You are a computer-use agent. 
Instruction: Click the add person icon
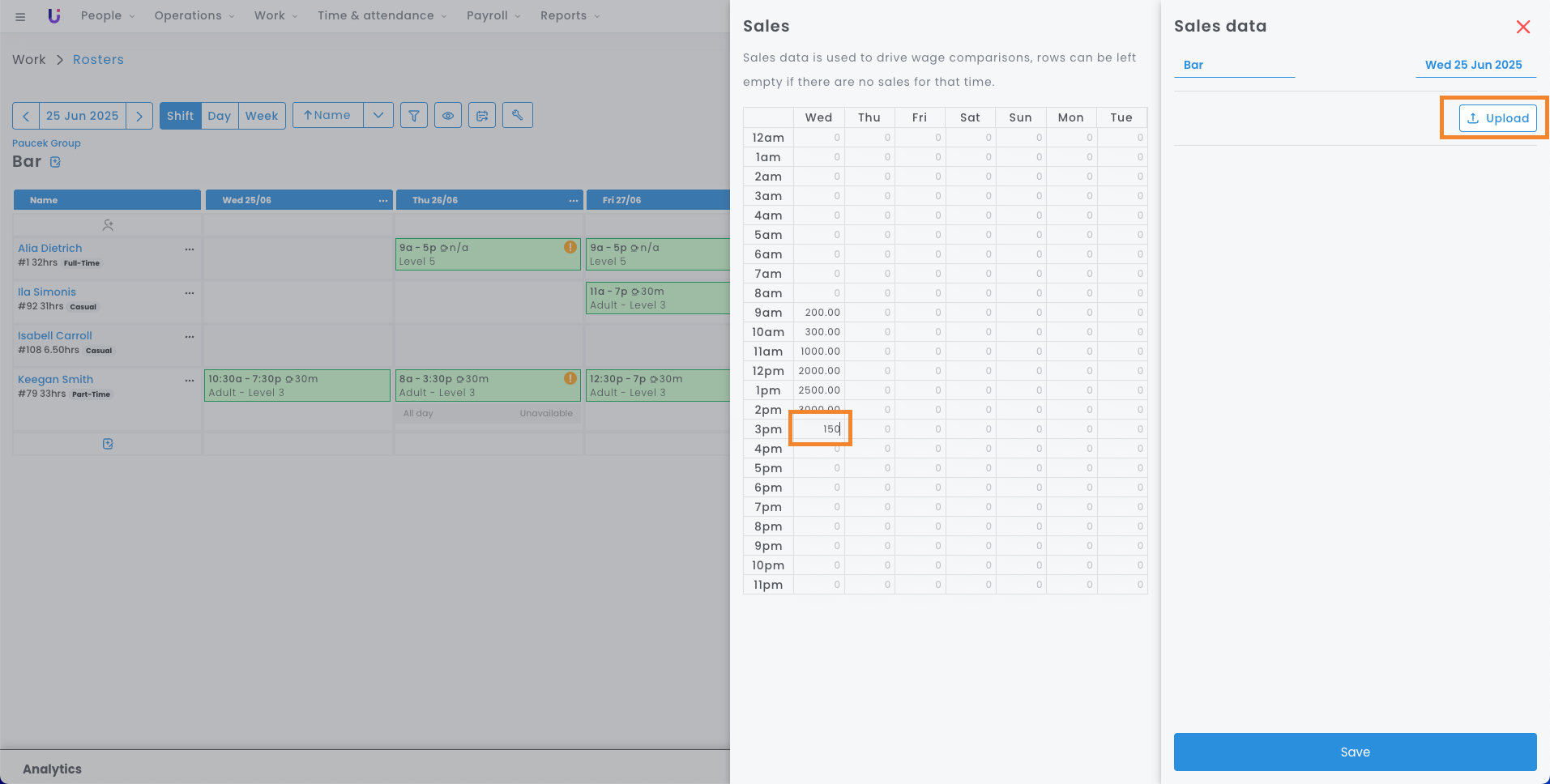click(108, 225)
